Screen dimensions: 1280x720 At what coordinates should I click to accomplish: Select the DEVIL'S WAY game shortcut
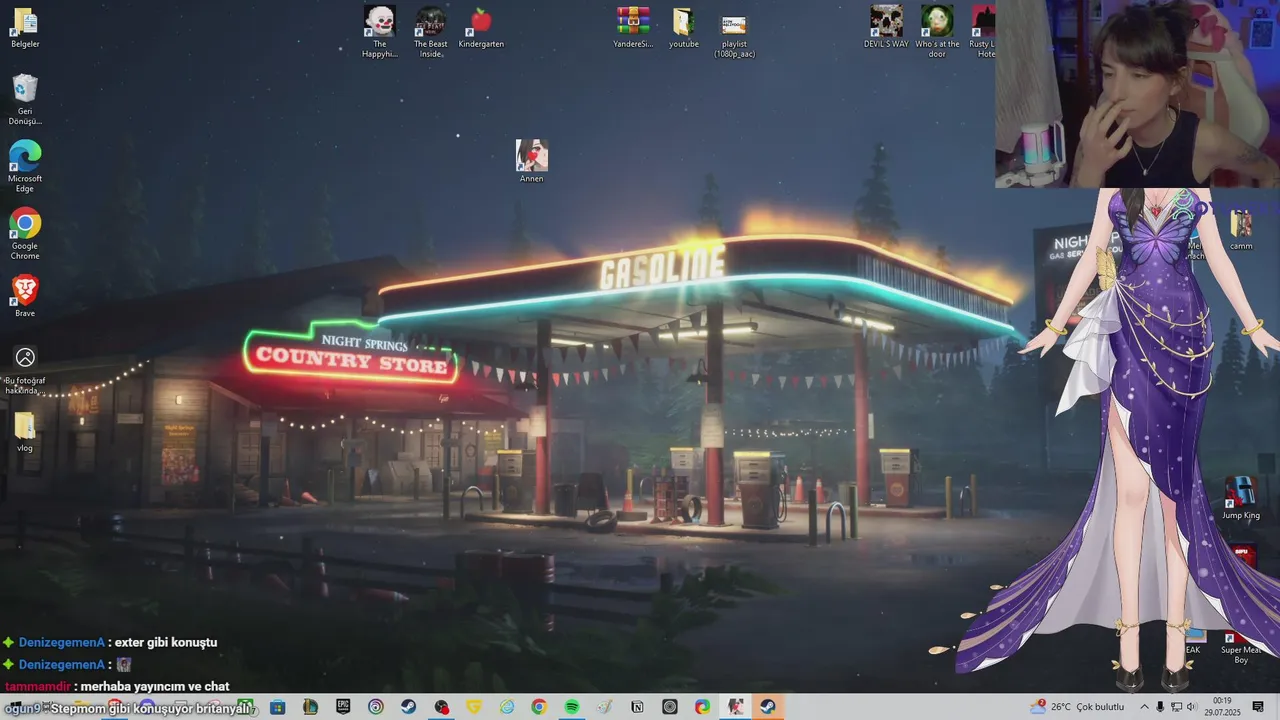[886, 28]
